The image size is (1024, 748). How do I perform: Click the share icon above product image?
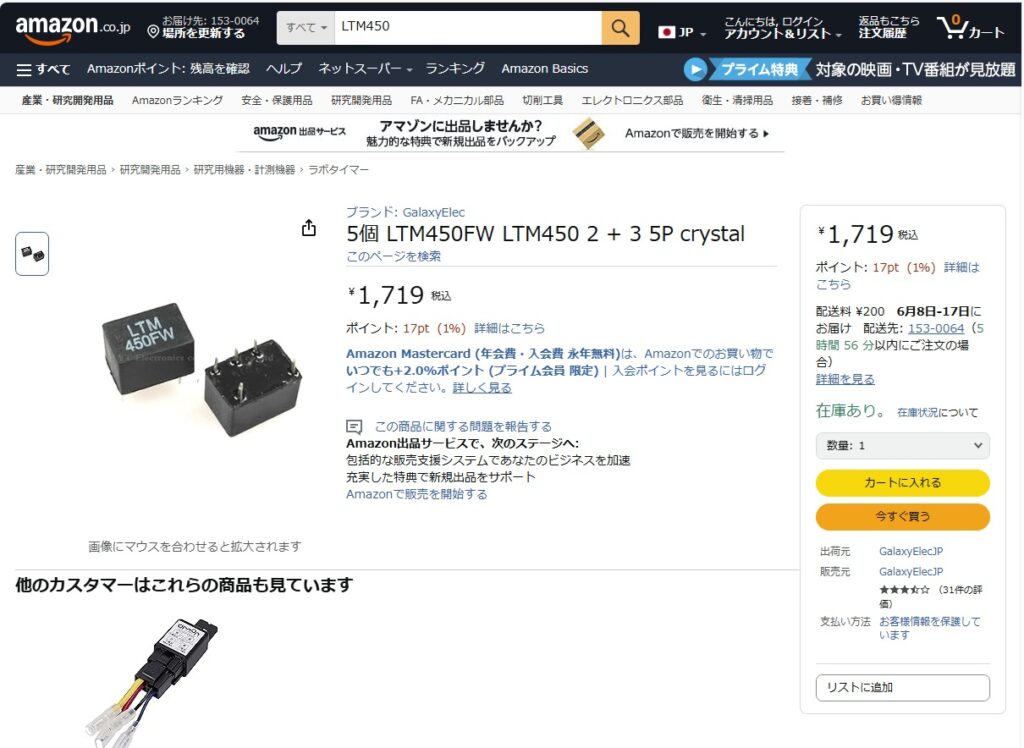coord(309,227)
